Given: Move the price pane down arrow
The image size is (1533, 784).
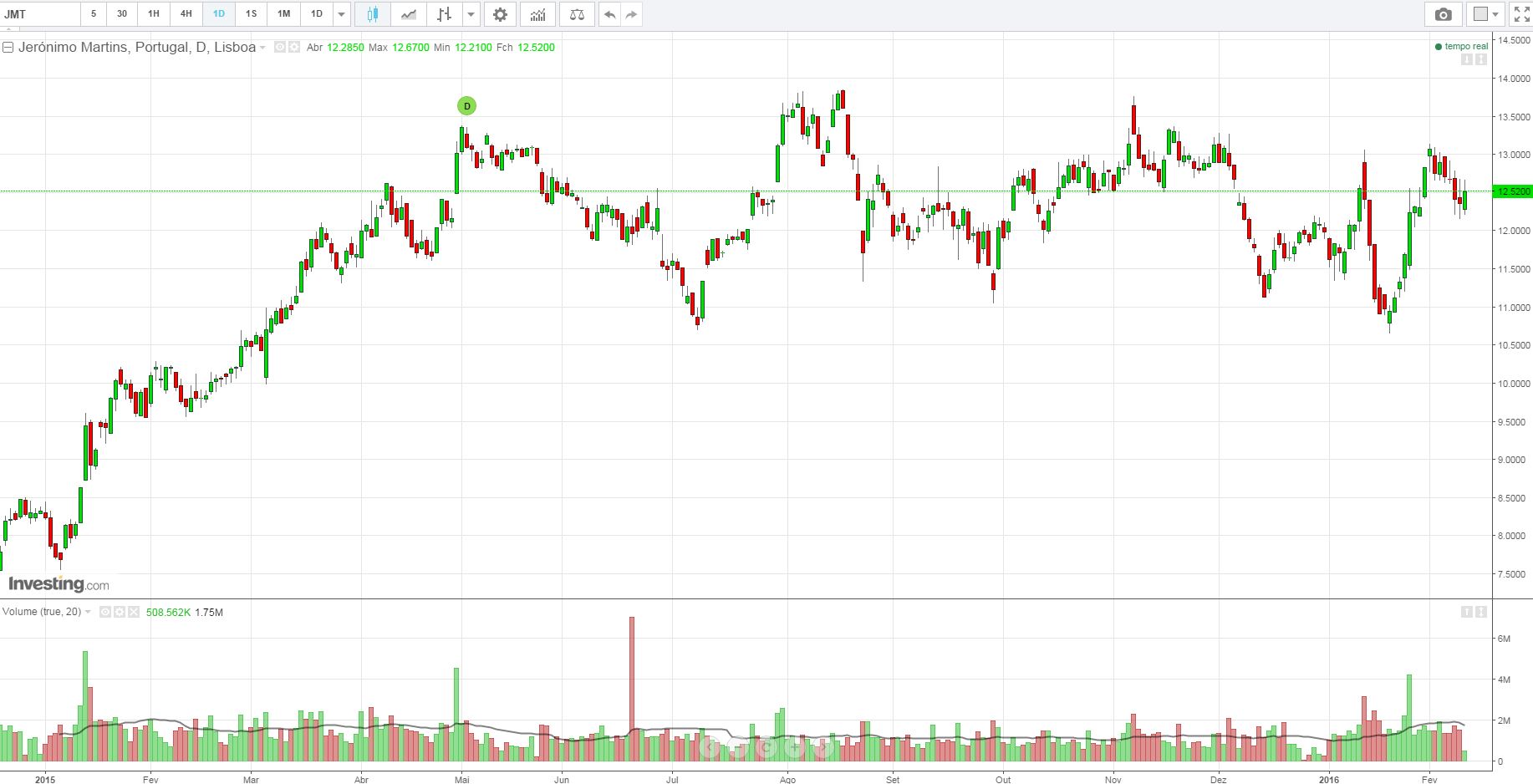Looking at the screenshot, I should click(1466, 60).
